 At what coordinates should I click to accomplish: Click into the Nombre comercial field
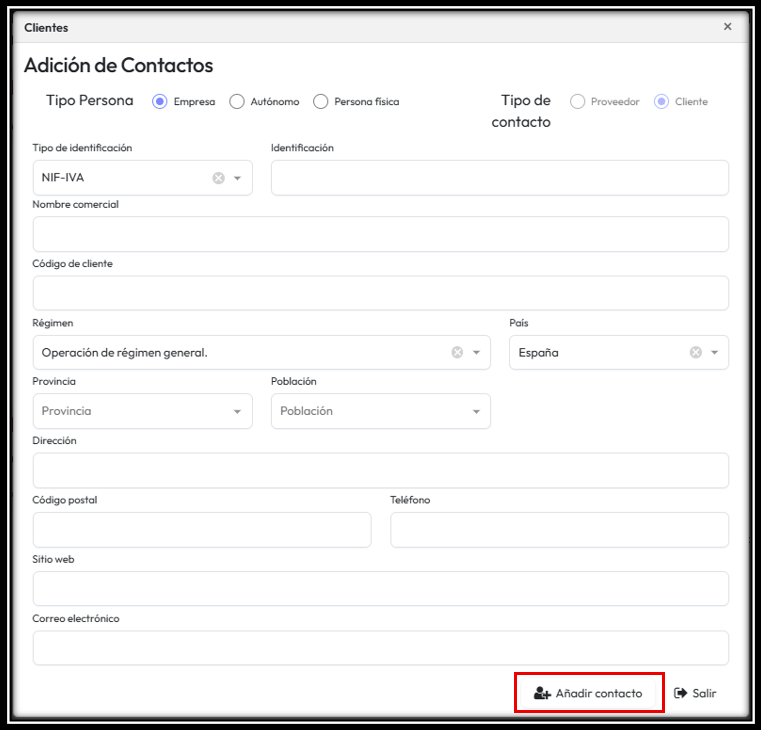[380, 234]
